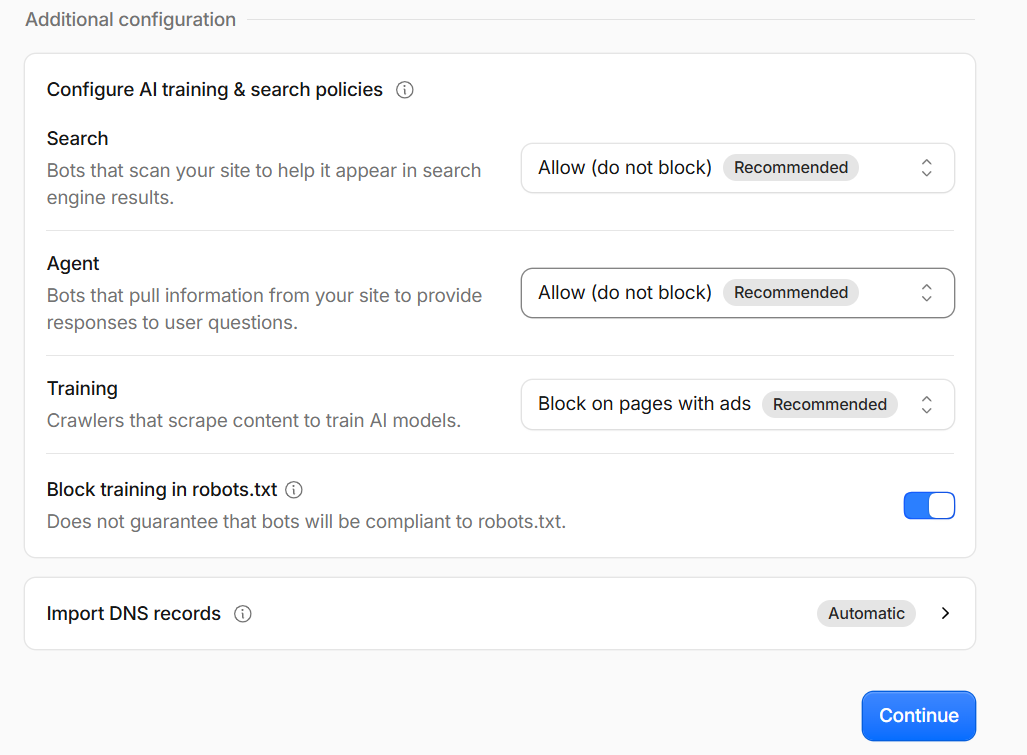Image resolution: width=1027 pixels, height=755 pixels.
Task: Click the Training section label
Action: click(82, 388)
